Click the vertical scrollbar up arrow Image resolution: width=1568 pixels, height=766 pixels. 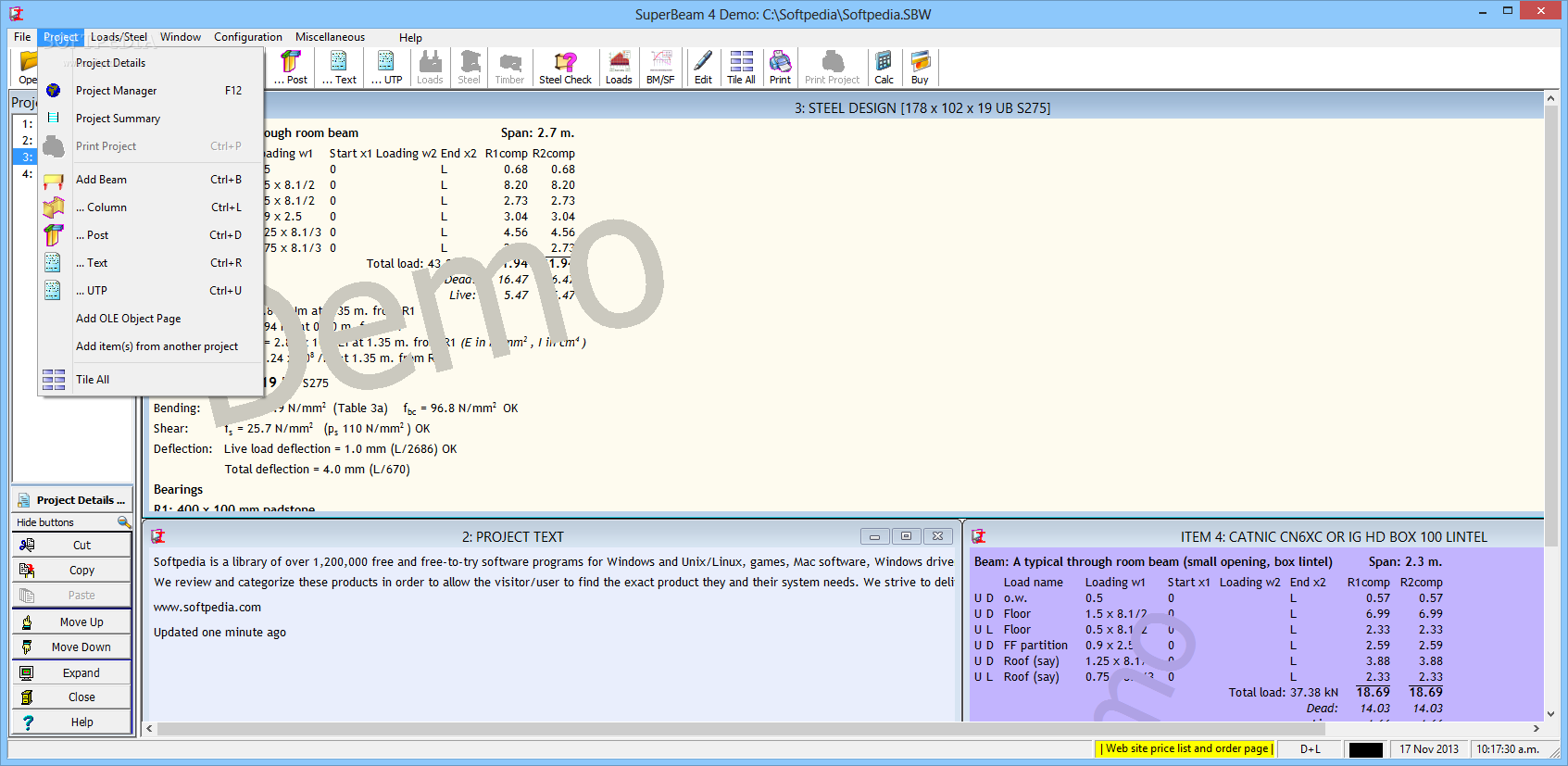[x=1551, y=98]
